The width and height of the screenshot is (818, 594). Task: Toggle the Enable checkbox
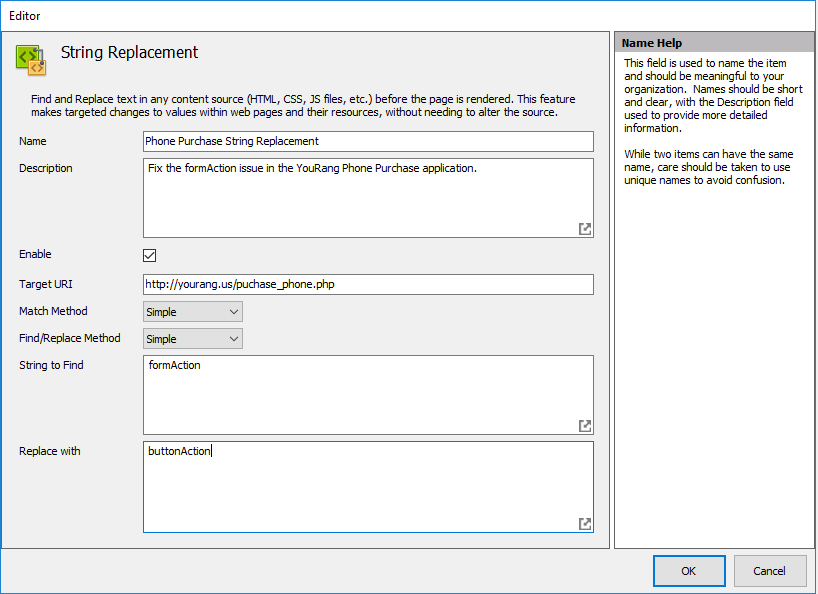(x=150, y=255)
